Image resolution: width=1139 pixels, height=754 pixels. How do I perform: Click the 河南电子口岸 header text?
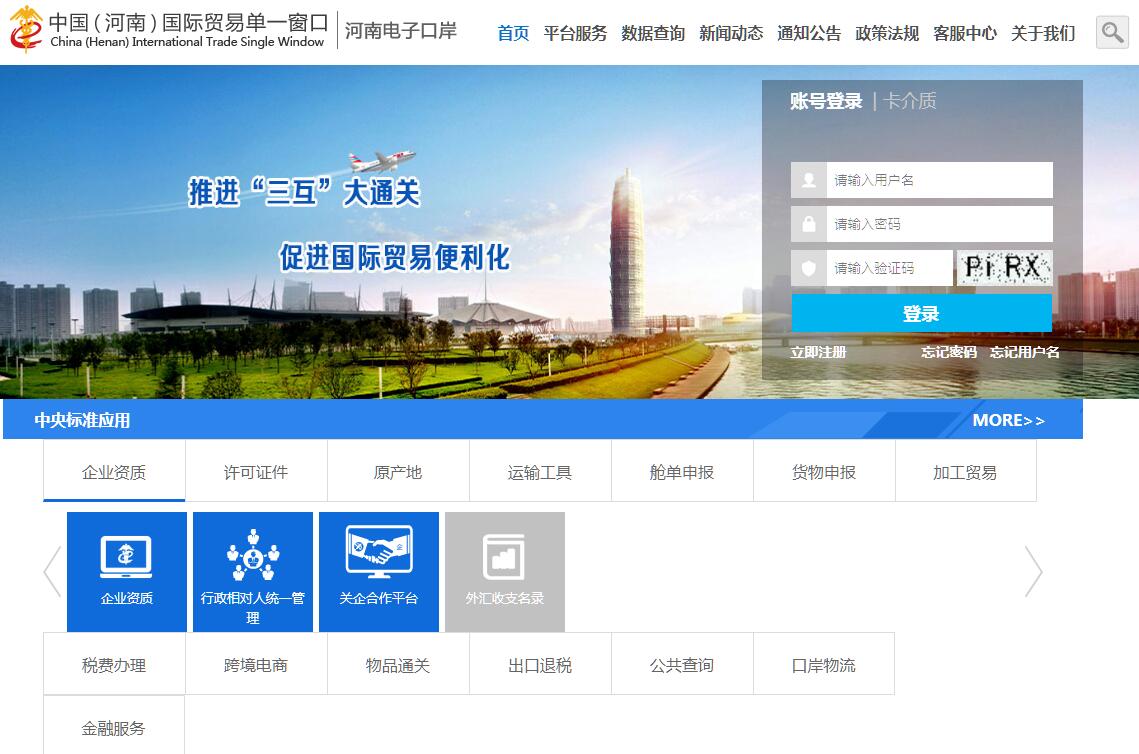pyautogui.click(x=400, y=31)
